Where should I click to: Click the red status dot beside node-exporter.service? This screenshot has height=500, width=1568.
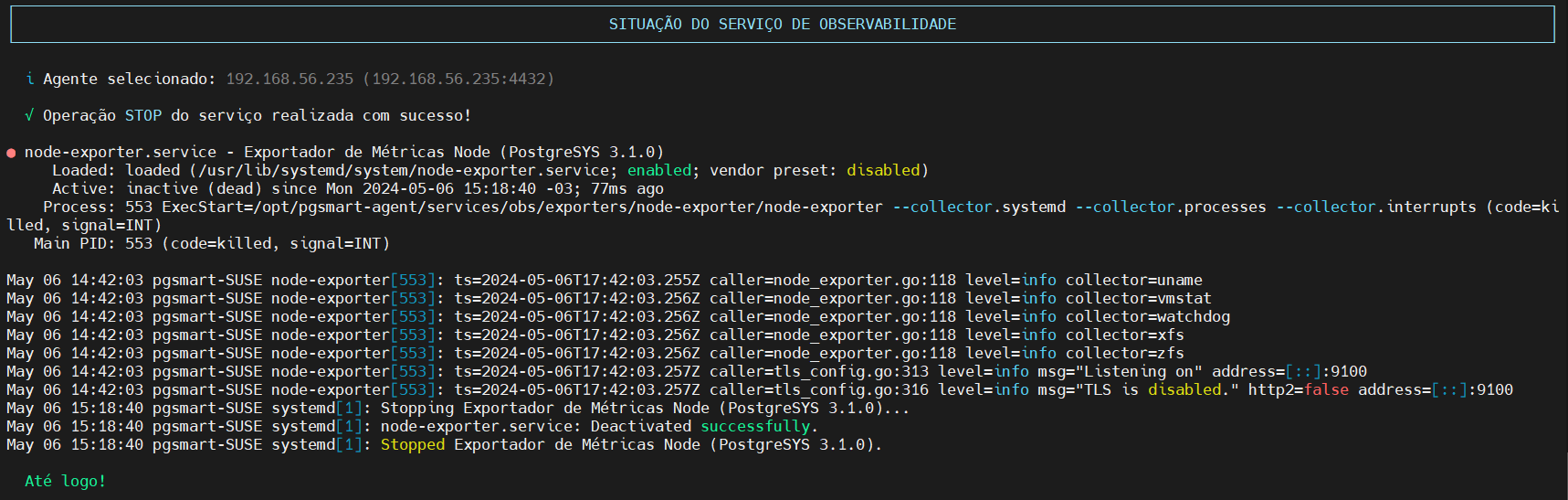[12, 153]
